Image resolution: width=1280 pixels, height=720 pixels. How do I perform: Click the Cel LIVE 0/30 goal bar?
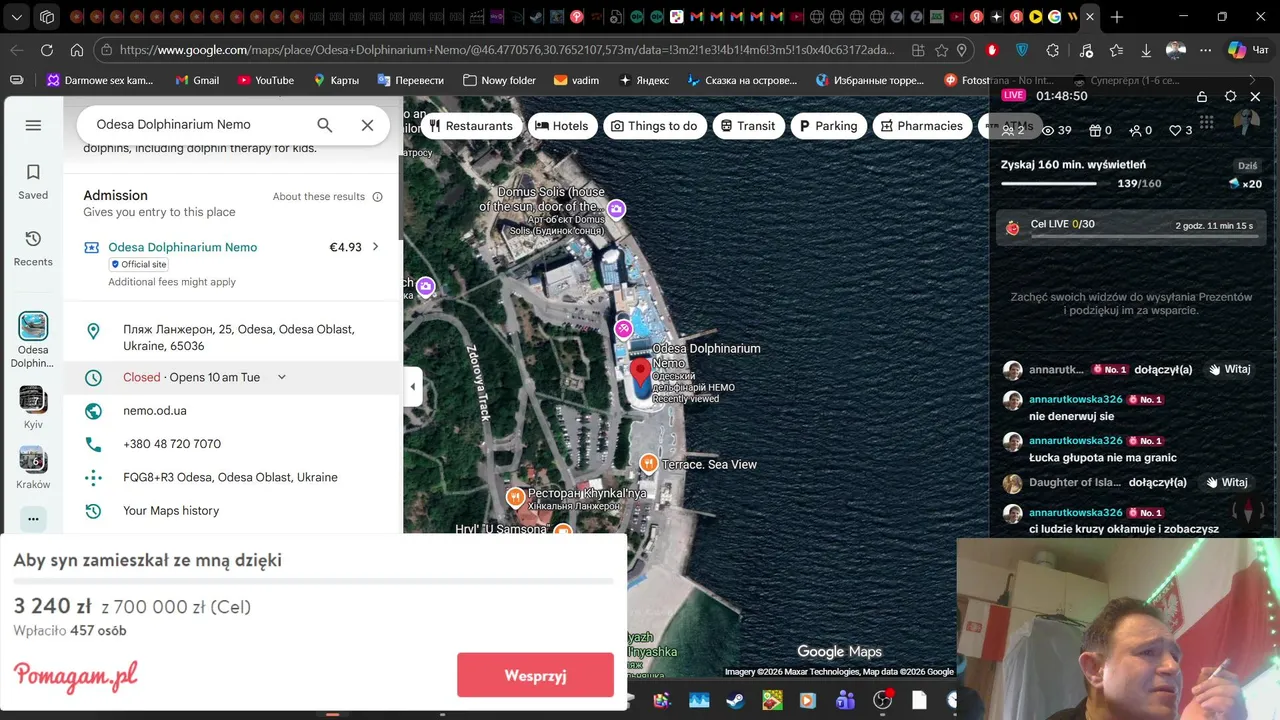1133,227
